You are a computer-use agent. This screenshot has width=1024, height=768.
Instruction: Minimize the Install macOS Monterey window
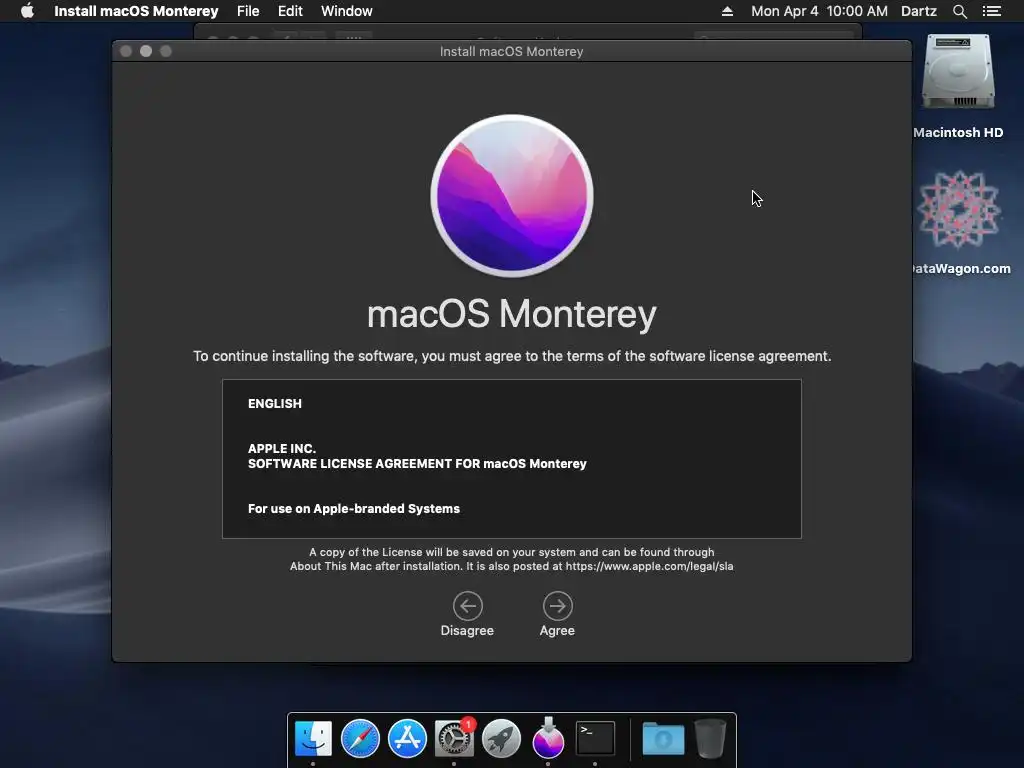(146, 51)
